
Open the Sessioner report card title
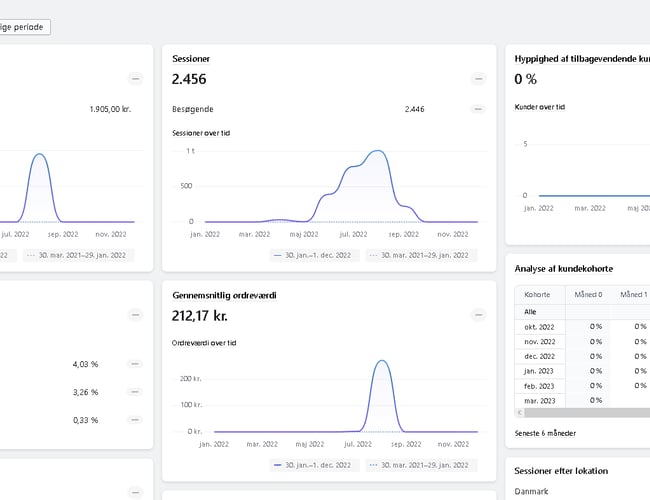(190, 59)
